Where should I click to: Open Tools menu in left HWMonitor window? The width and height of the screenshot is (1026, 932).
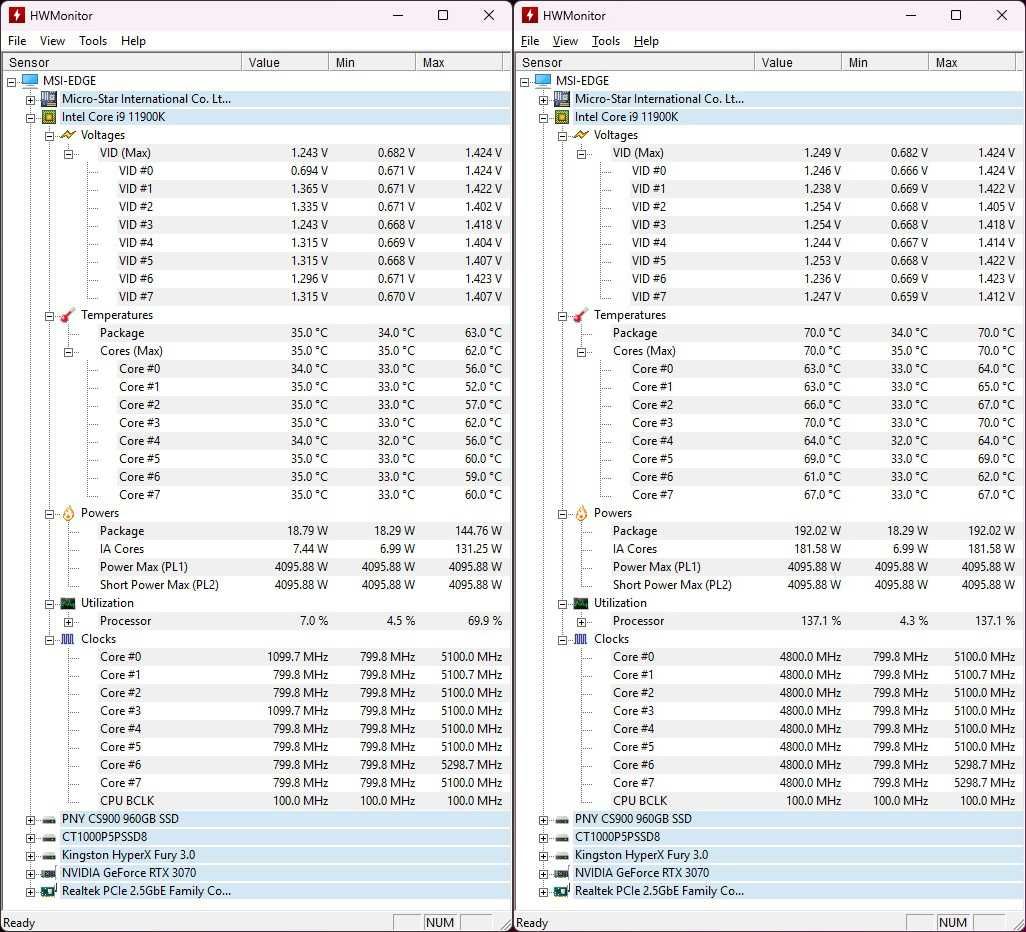coord(93,41)
